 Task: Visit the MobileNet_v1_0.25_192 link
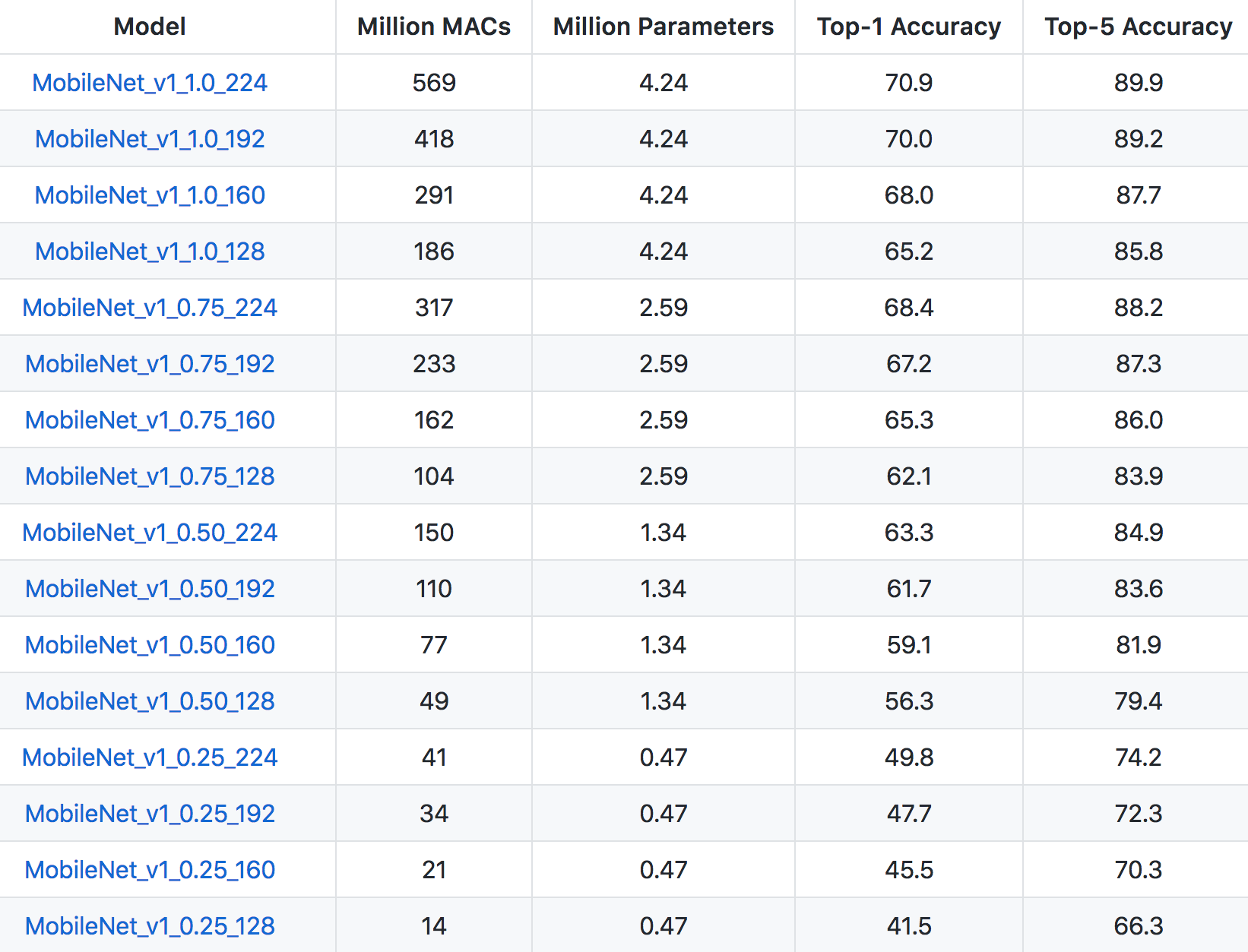point(150,814)
